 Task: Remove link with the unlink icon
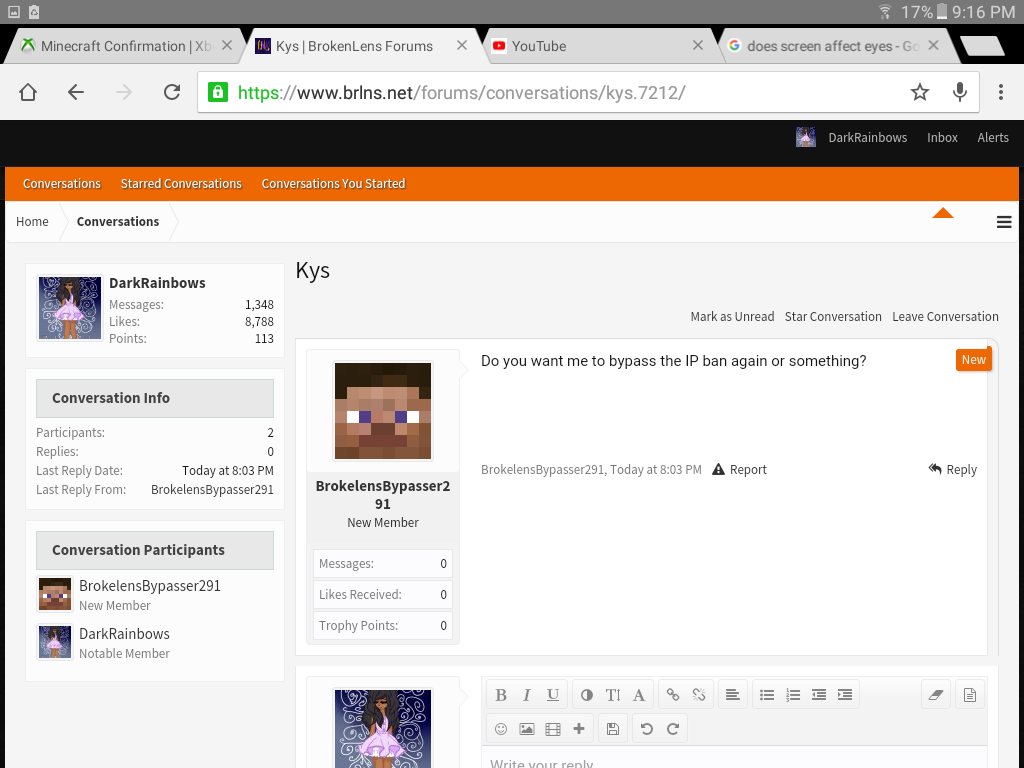pyautogui.click(x=699, y=695)
